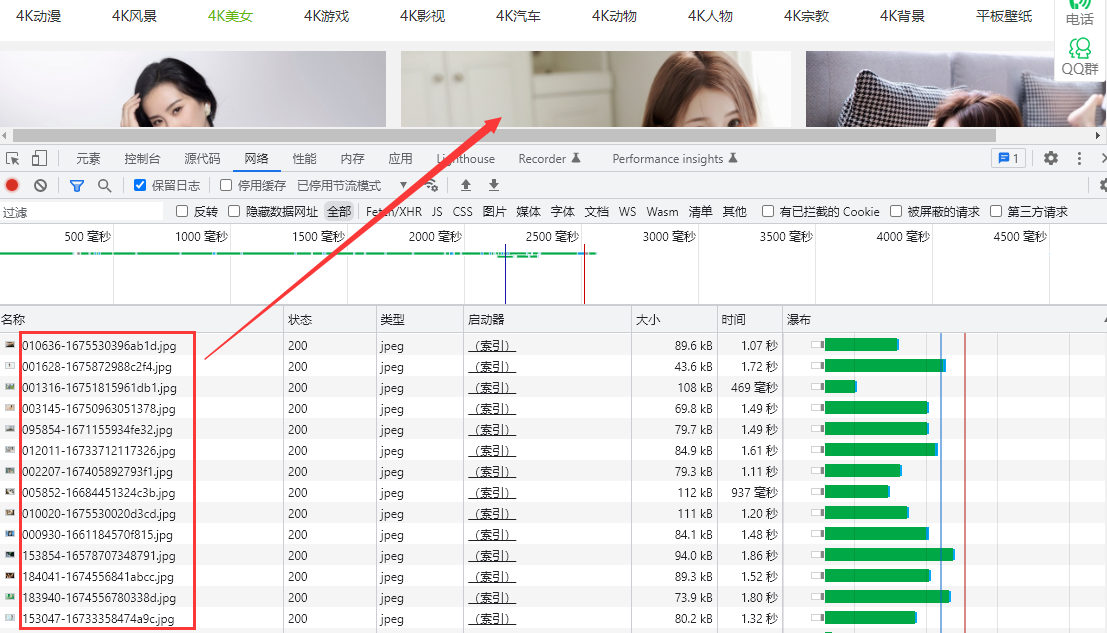Switch to the 控制台 tab
Image resolution: width=1107 pixels, height=633 pixels.
142,159
